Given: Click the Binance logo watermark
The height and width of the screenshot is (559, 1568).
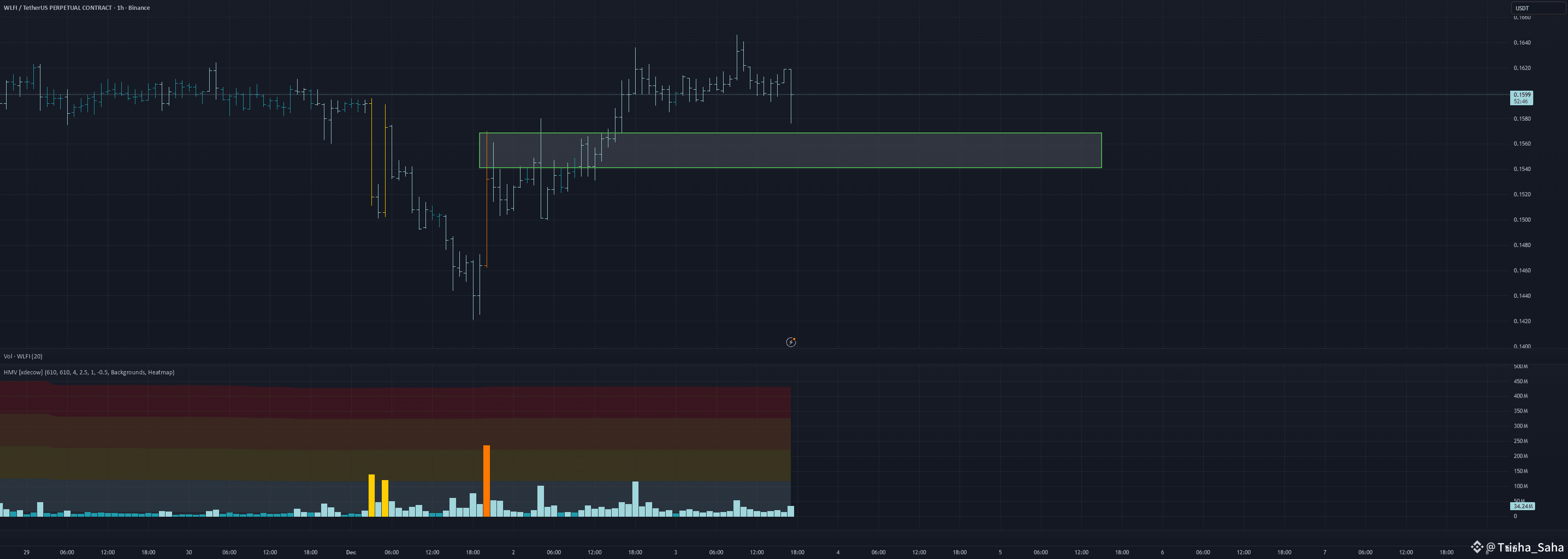Looking at the screenshot, I should pyautogui.click(x=1477, y=547).
